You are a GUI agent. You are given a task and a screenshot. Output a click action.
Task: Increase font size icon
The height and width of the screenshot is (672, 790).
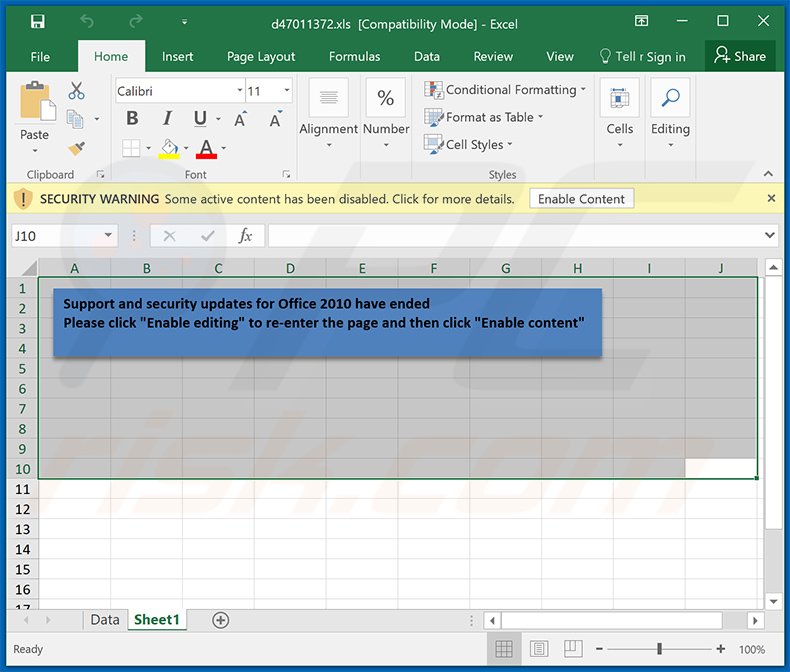(241, 119)
